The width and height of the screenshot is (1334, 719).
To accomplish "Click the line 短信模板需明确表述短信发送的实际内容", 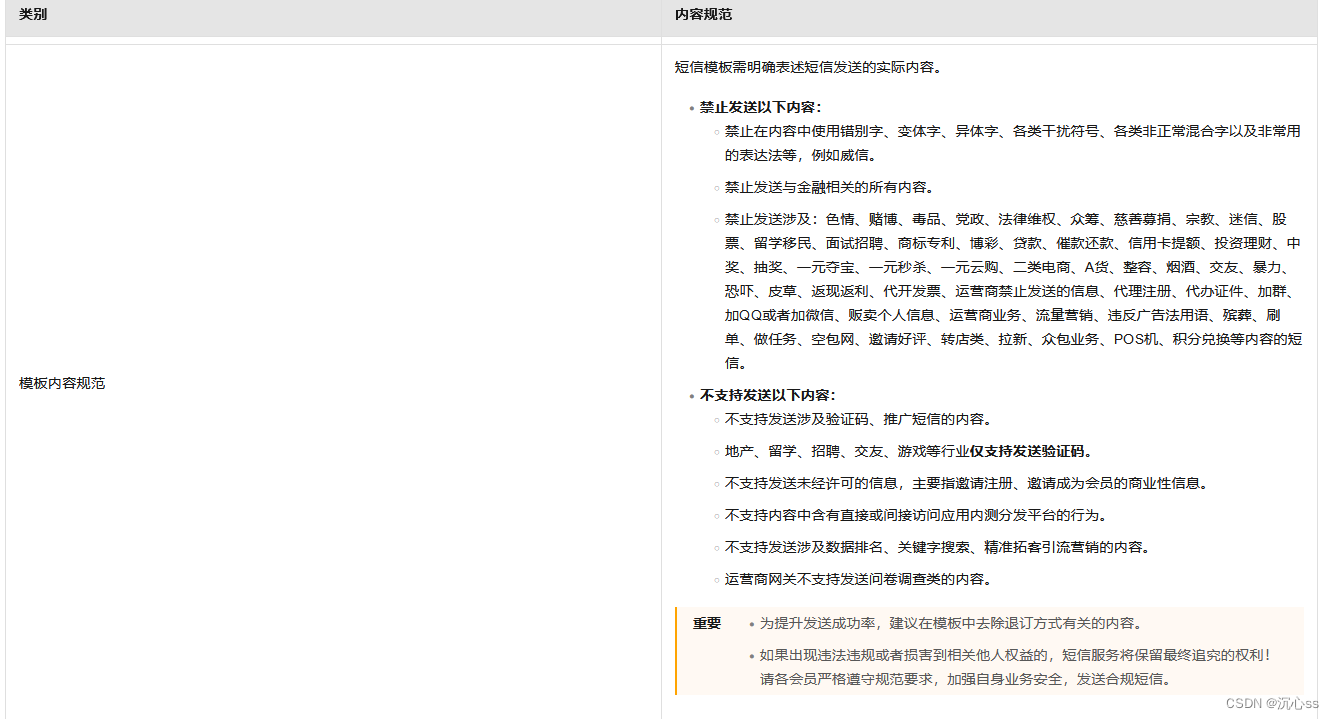I will (x=809, y=67).
